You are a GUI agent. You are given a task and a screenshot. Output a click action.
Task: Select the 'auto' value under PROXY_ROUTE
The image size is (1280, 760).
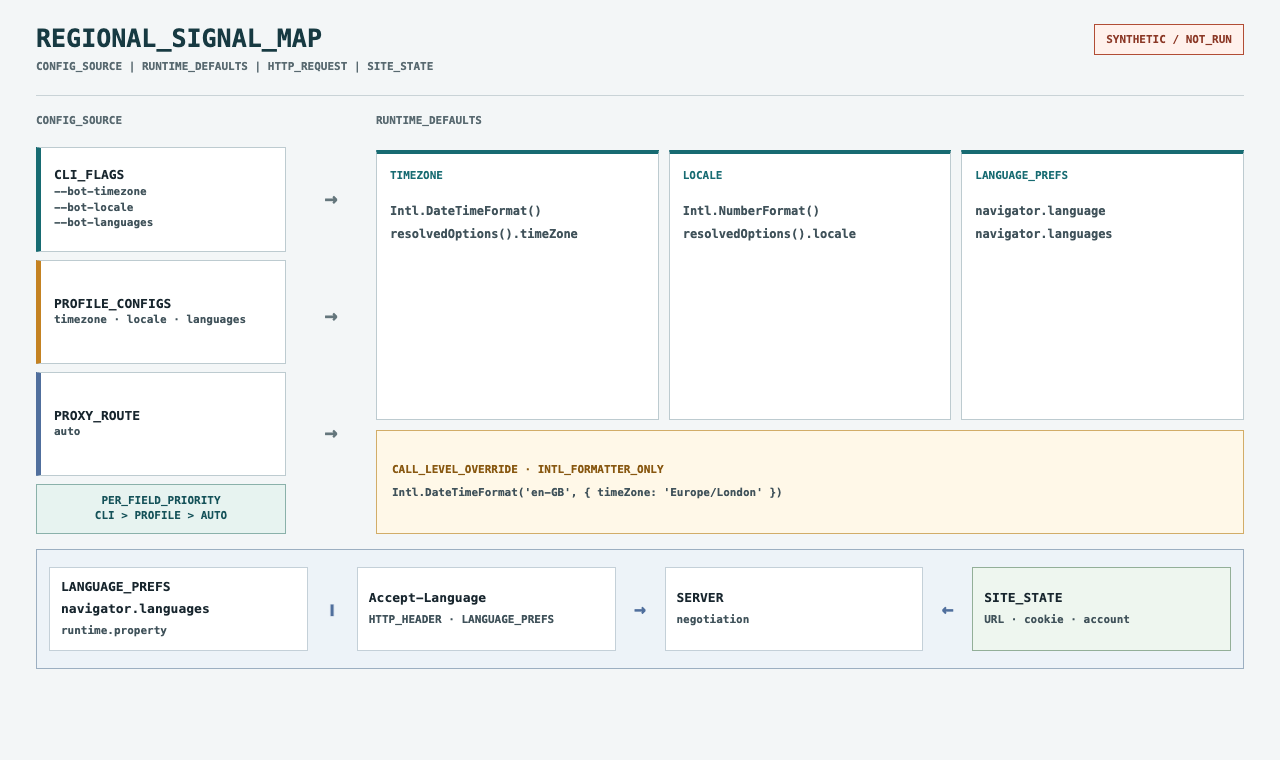pos(67,431)
